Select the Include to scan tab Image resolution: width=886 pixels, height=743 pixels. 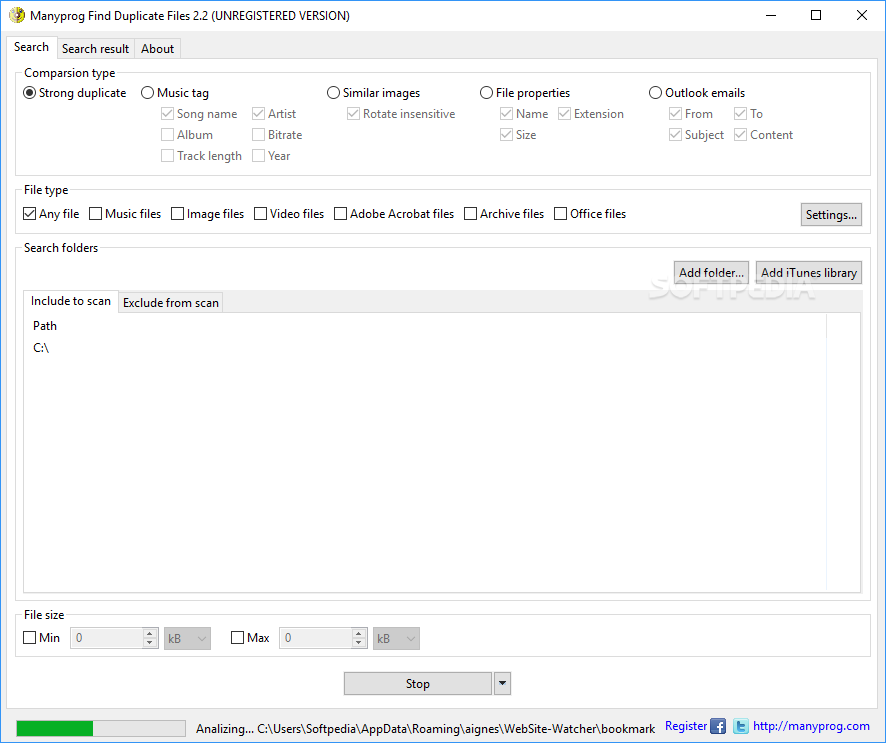pyautogui.click(x=71, y=301)
